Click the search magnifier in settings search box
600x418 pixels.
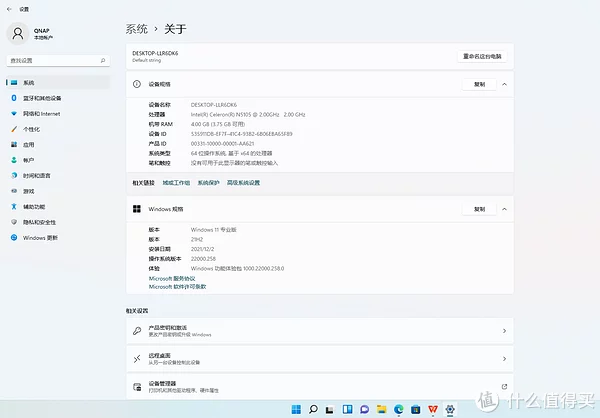point(103,60)
